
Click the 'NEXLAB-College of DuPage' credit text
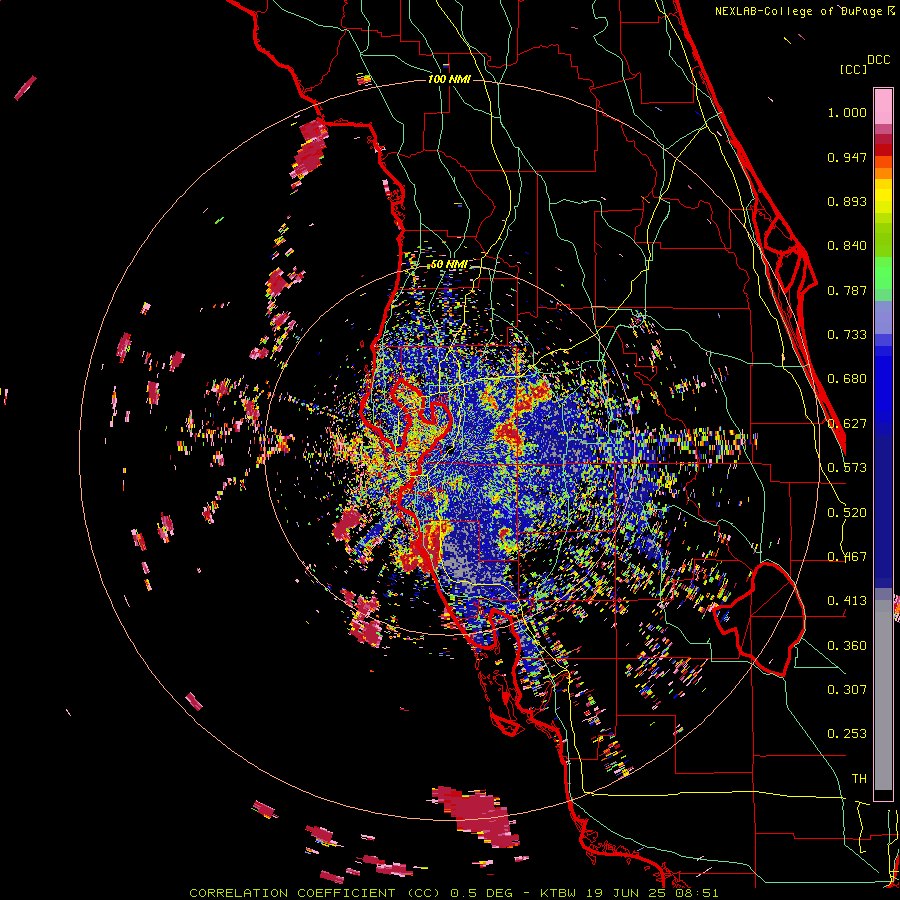point(798,11)
